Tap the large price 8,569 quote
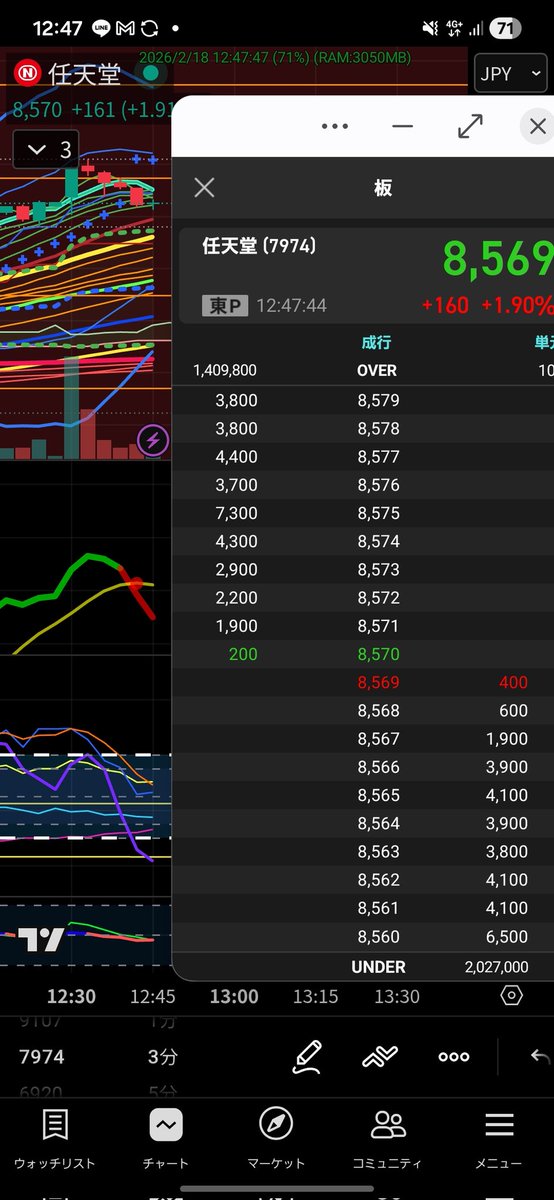This screenshot has width=554, height=1200. (x=498, y=259)
